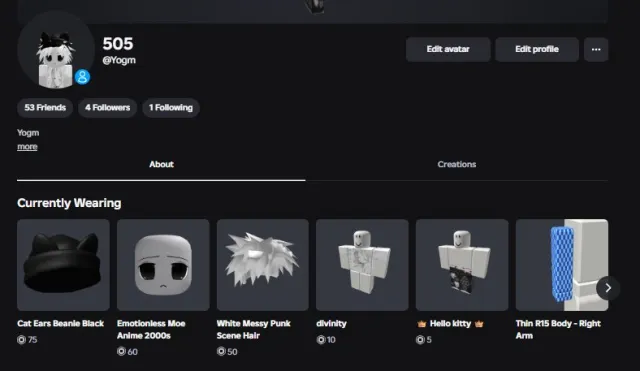Click the blue user status badge on avatar
This screenshot has width=640, height=371.
tap(82, 77)
